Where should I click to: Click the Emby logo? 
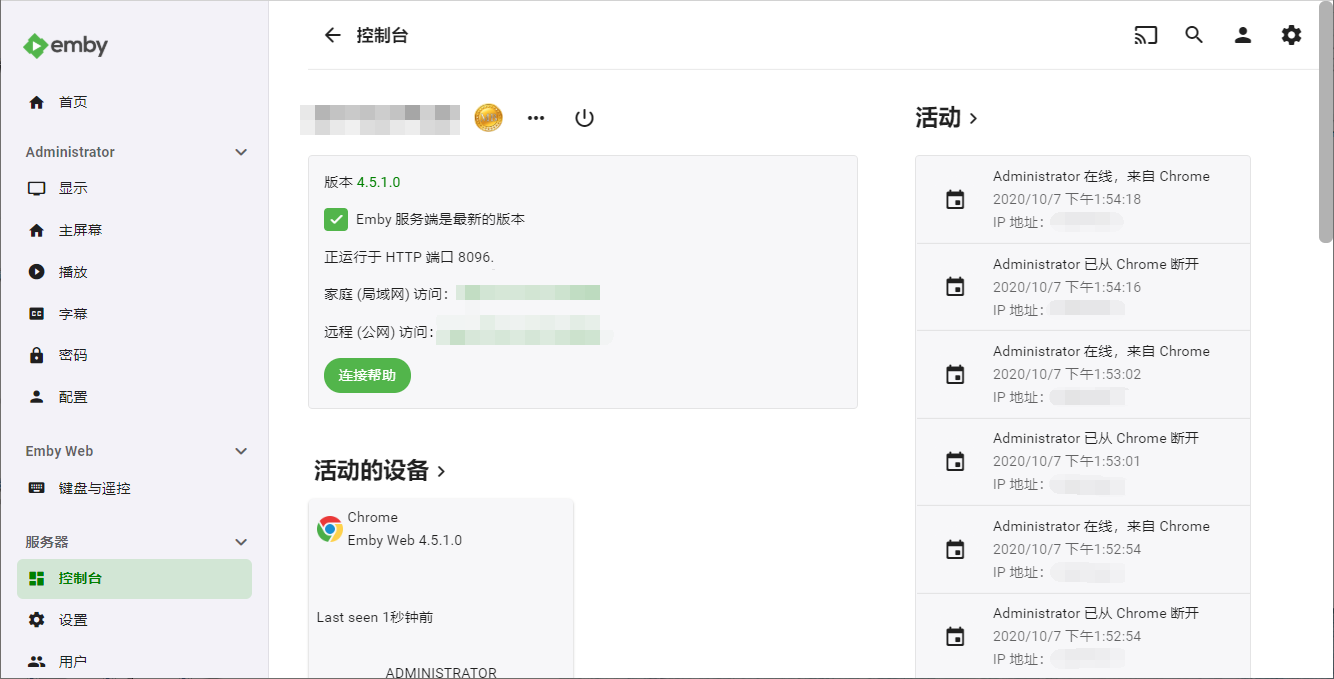pos(66,45)
